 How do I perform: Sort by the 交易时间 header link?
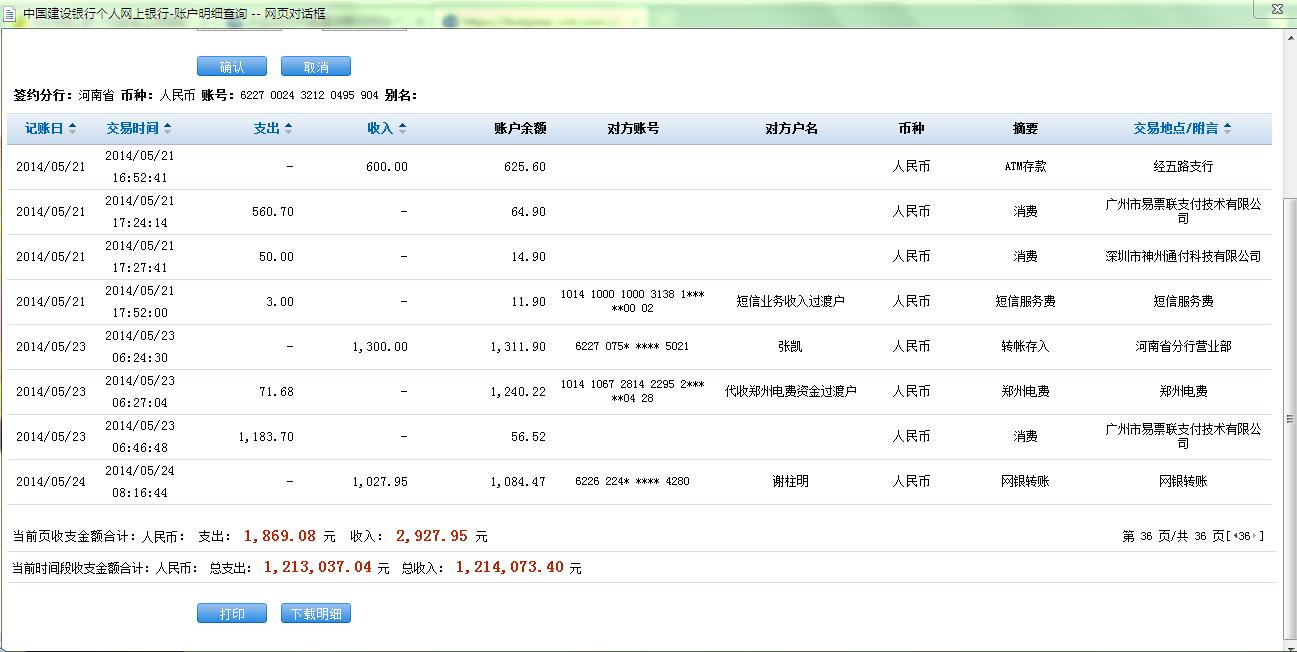[x=134, y=129]
